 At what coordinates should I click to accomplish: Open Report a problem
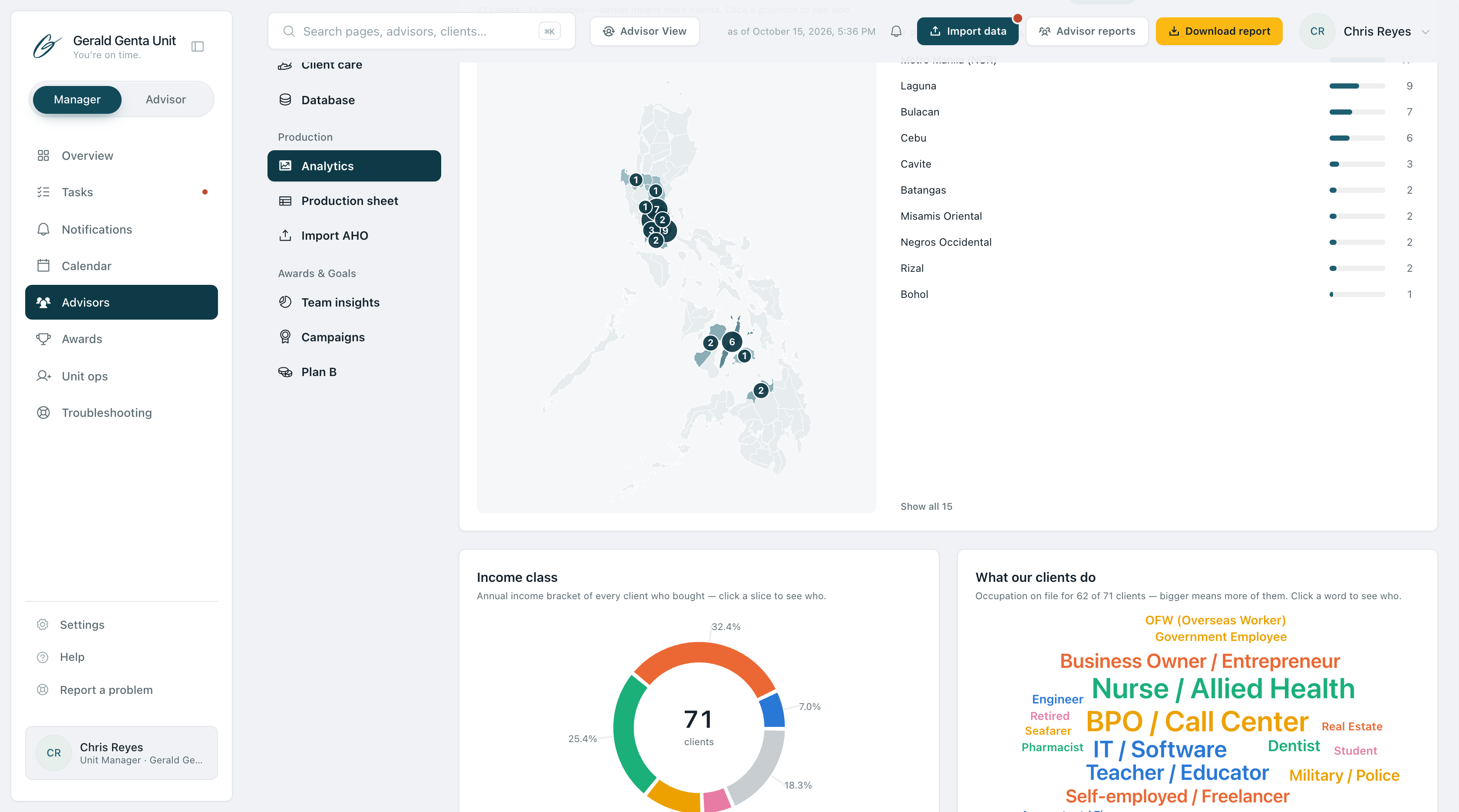point(121,690)
